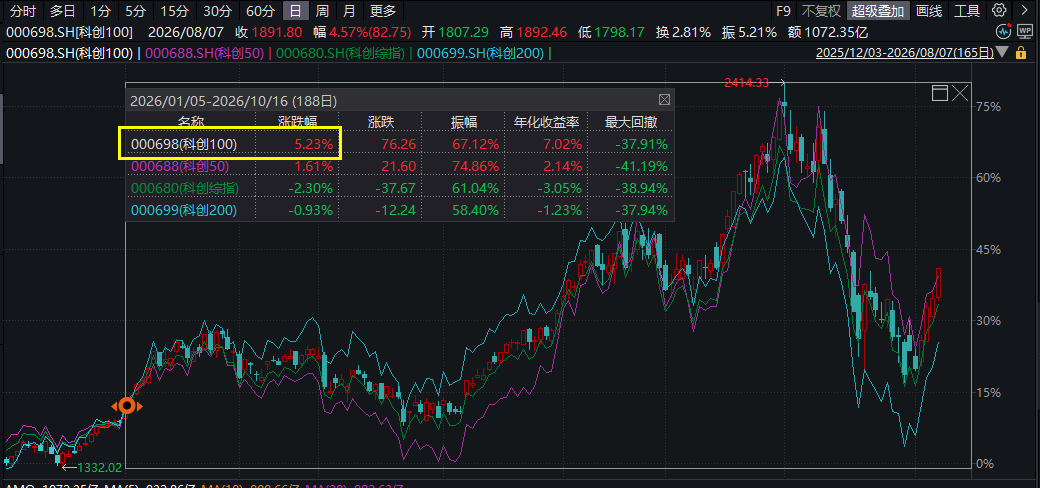
Task: Select the 周 weekly period tab
Action: point(322,10)
